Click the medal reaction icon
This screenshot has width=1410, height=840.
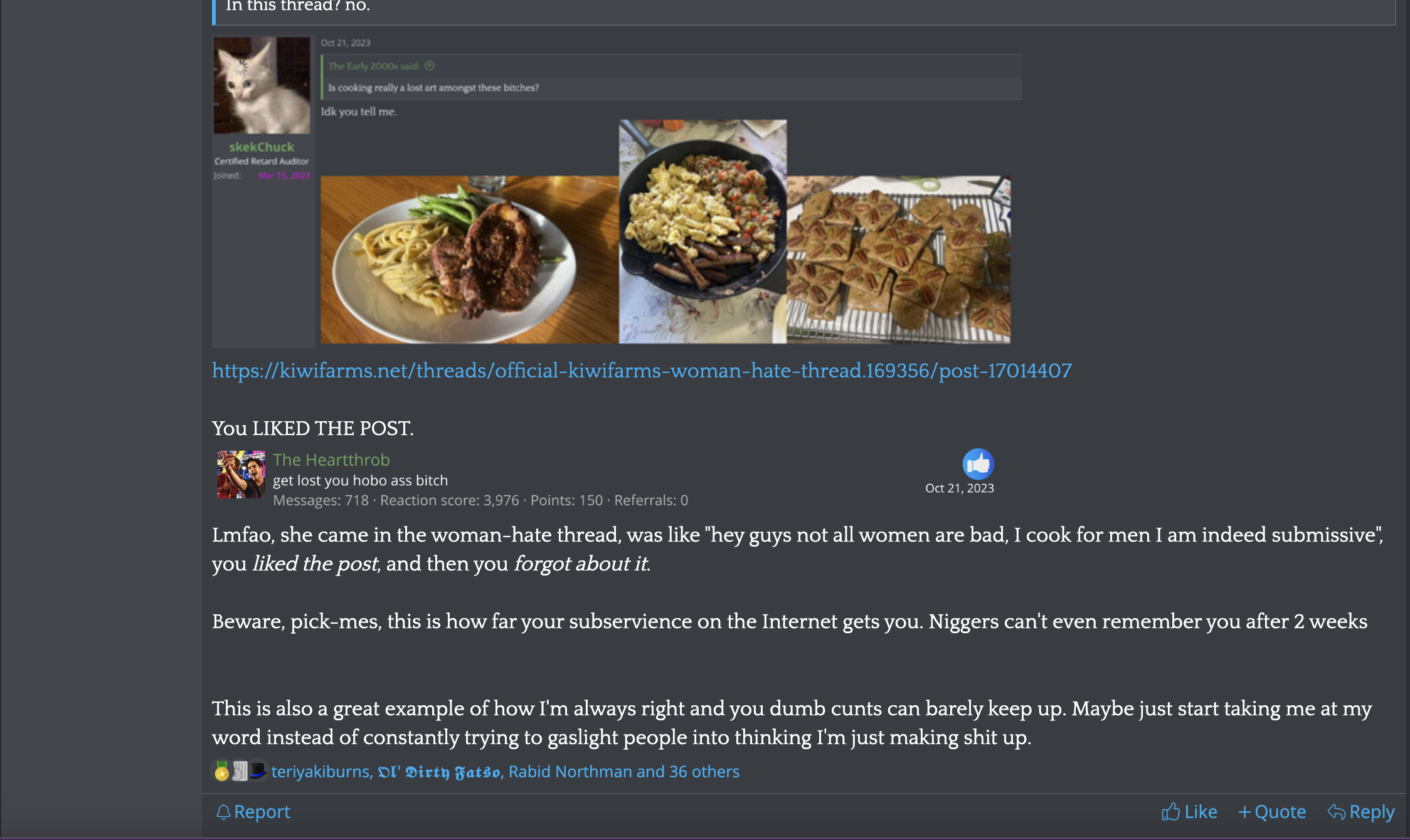[x=221, y=771]
